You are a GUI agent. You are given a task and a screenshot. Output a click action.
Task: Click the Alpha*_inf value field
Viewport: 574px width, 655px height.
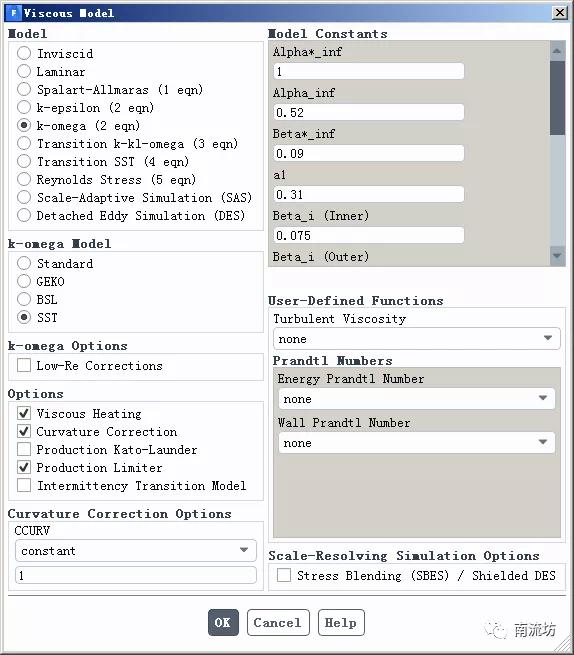point(368,71)
